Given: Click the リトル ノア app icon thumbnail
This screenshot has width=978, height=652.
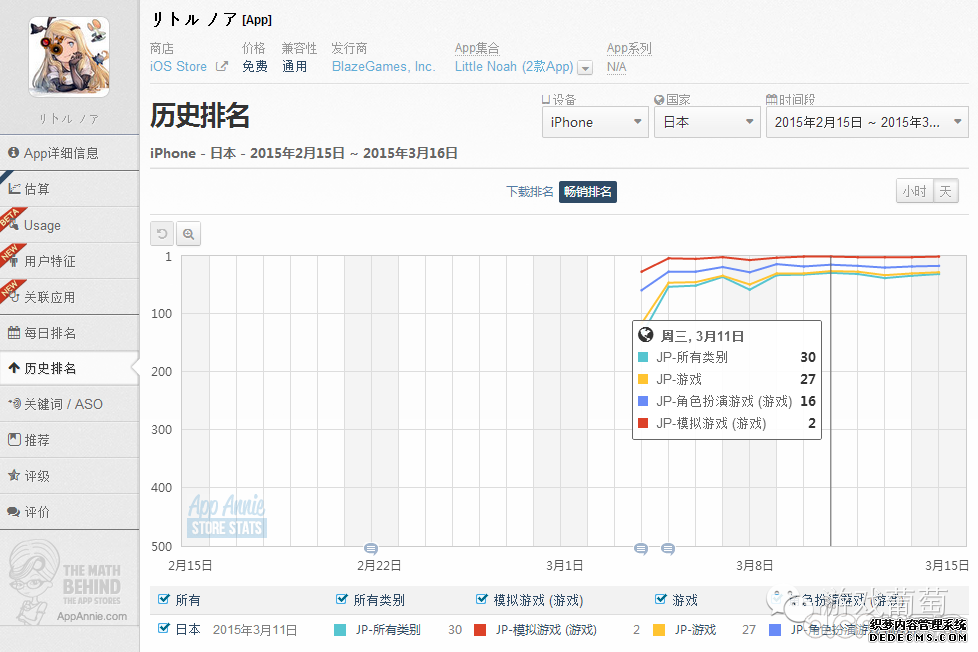Looking at the screenshot, I should [x=69, y=57].
